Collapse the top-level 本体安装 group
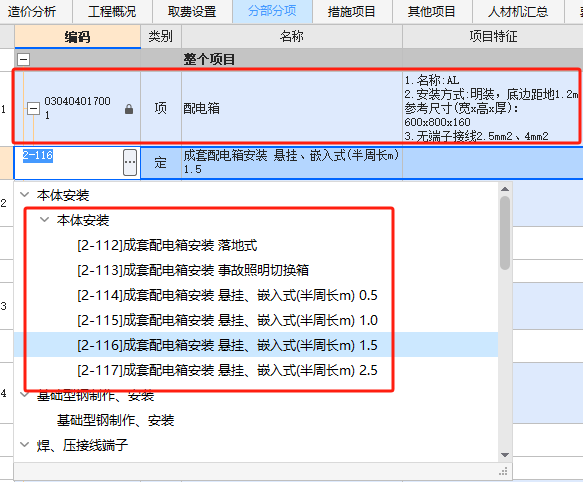The image size is (583, 482). click(25, 195)
